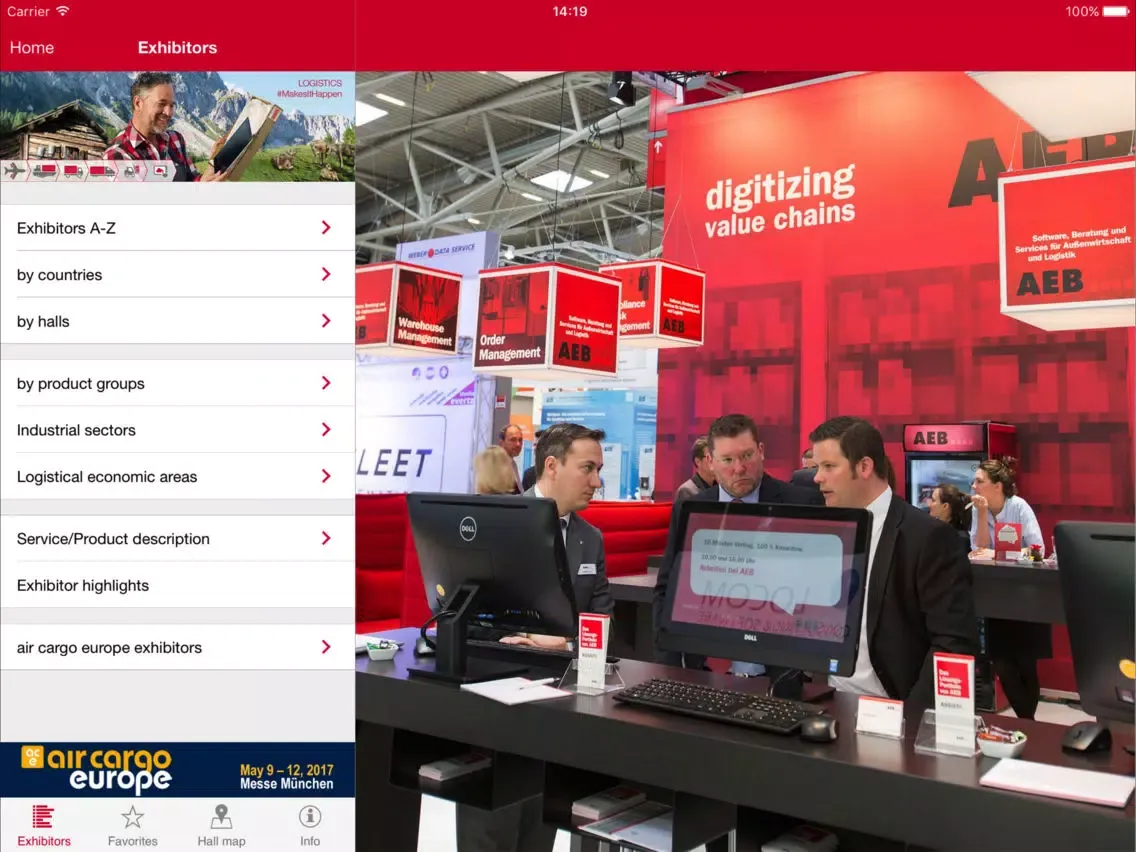Tap the battery status icon
Viewport: 1136px width, 852px height.
click(x=1116, y=12)
